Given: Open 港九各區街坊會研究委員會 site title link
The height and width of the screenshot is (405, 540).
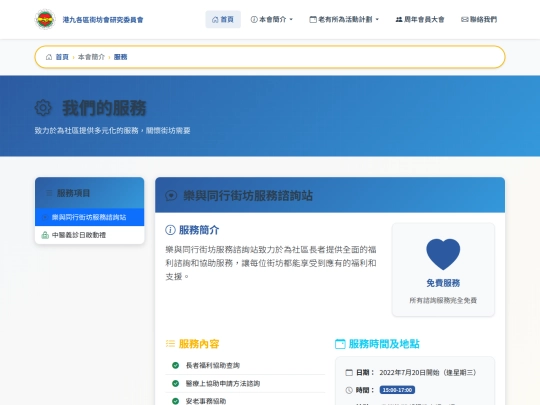Looking at the screenshot, I should click(103, 20).
